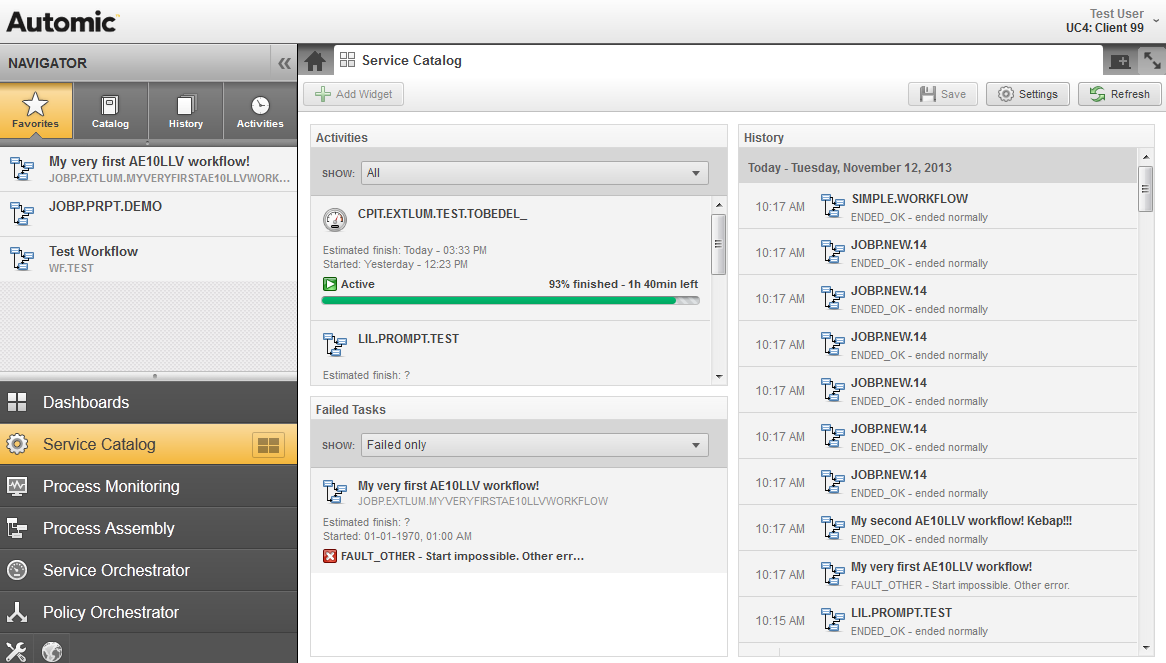This screenshot has height=663, width=1166.
Task: Select the Activities navigator tab
Action: coord(260,111)
